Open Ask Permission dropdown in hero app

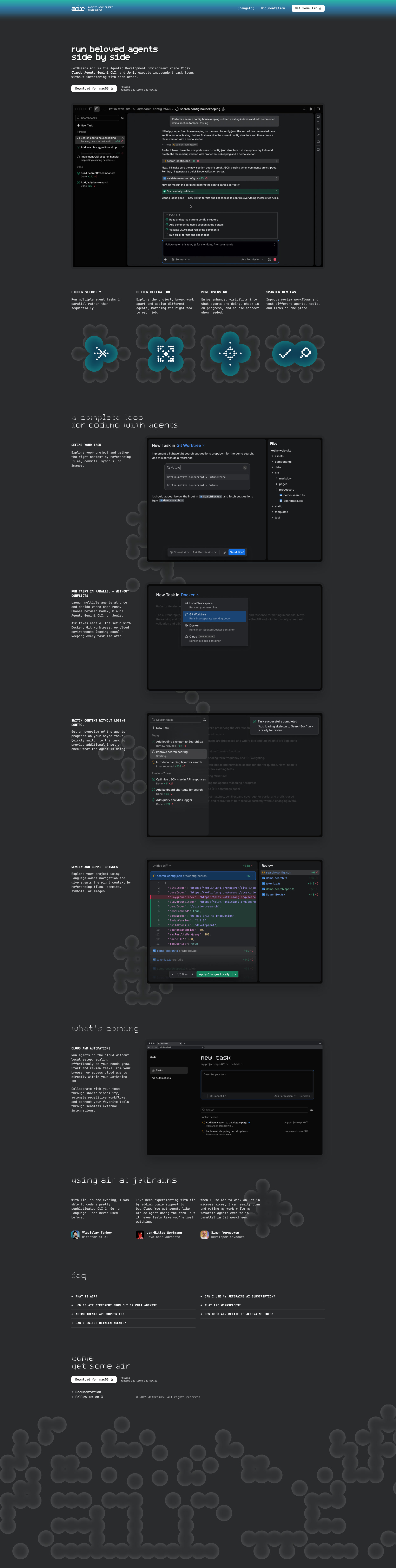[x=252, y=259]
